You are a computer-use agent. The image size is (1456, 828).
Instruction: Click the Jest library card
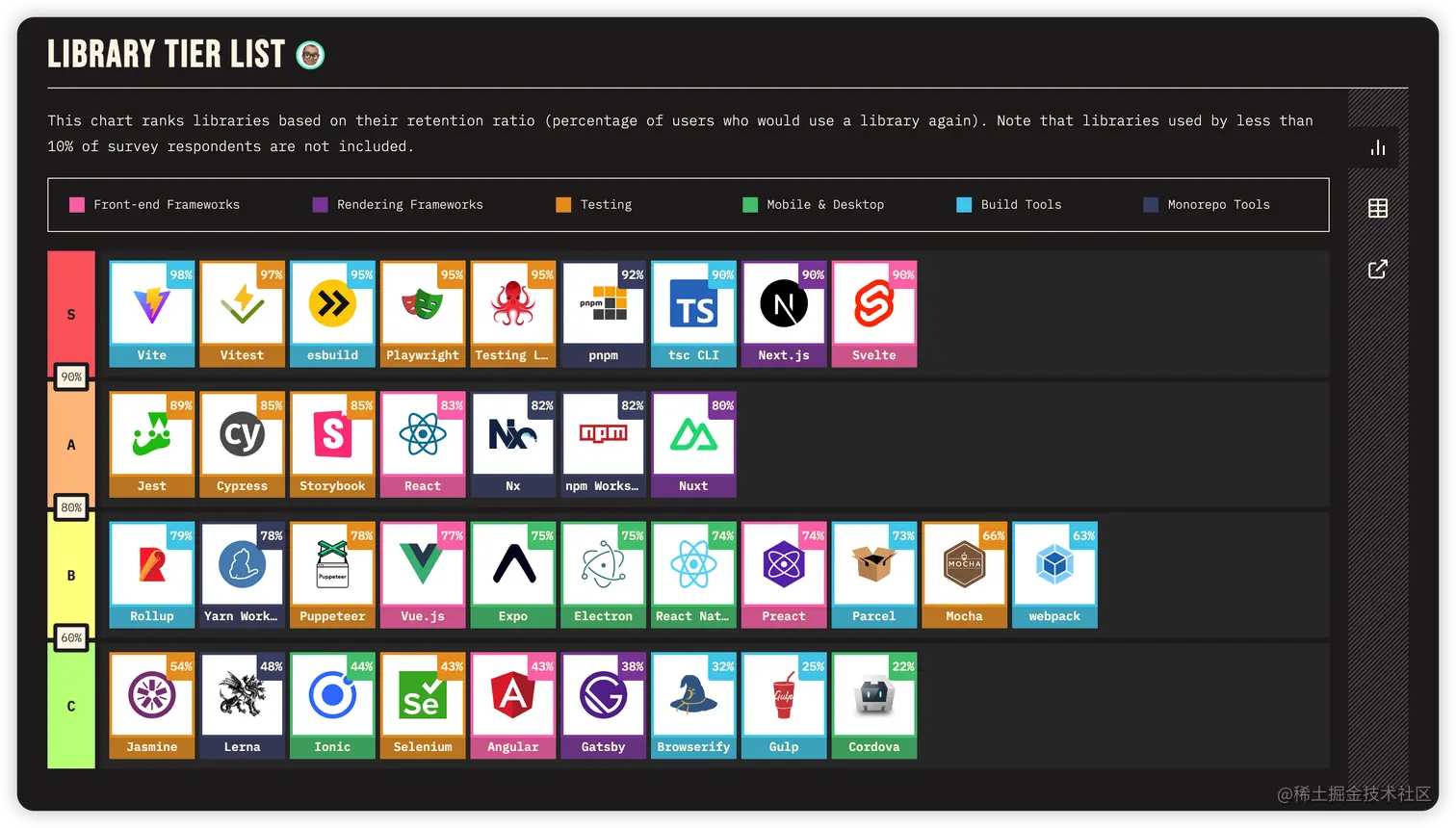pos(152,444)
